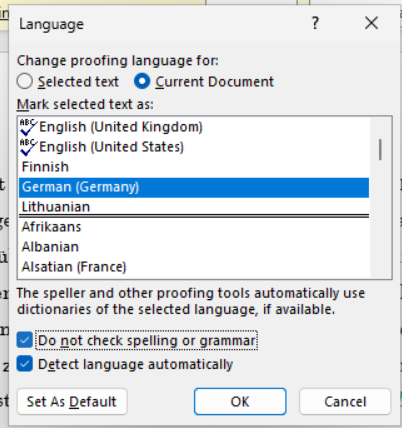The image size is (402, 428).
Task: Select Lithuanian in the language list
Action: click(x=194, y=207)
